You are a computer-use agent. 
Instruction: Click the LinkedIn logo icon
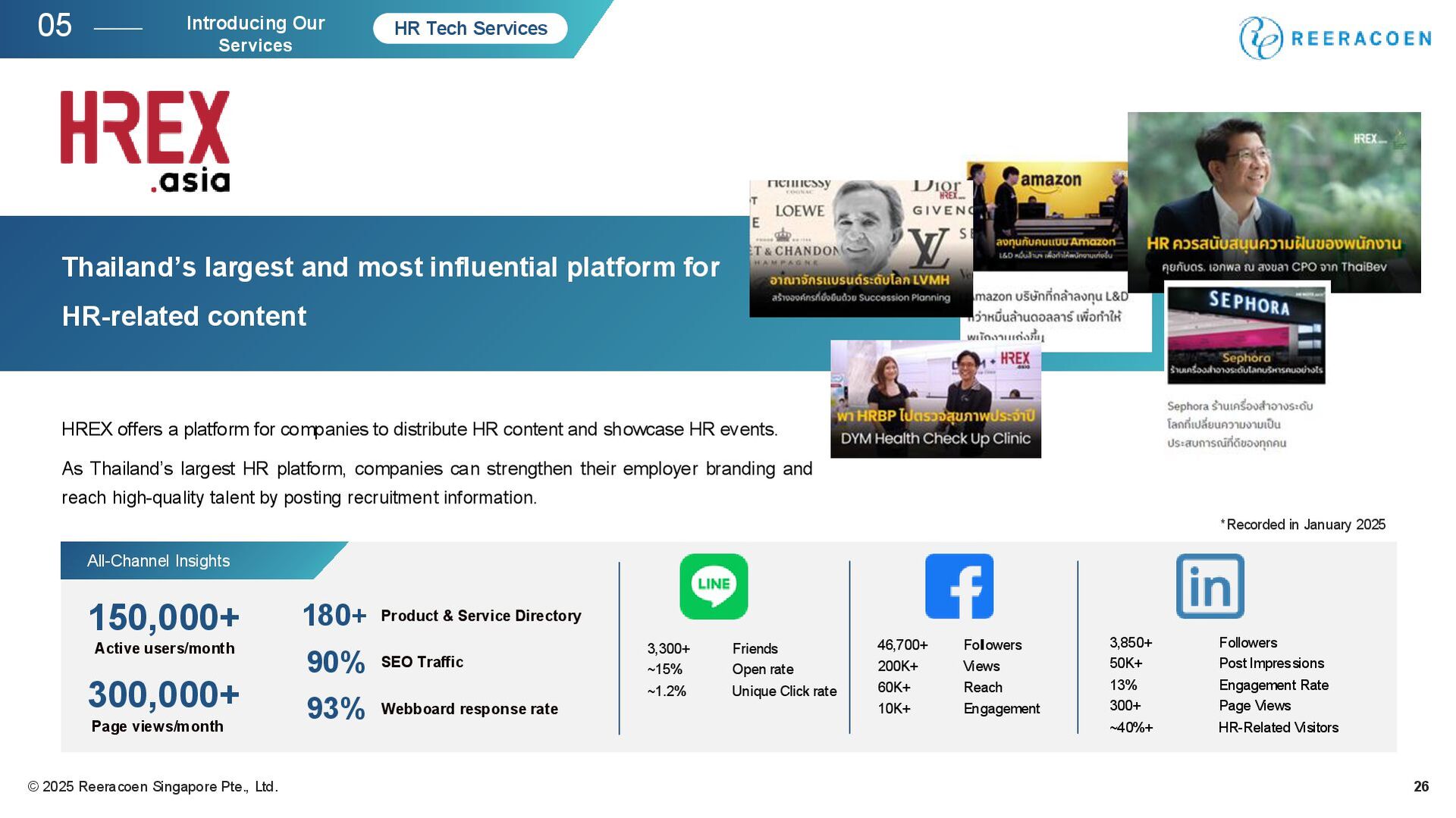pos(1210,586)
